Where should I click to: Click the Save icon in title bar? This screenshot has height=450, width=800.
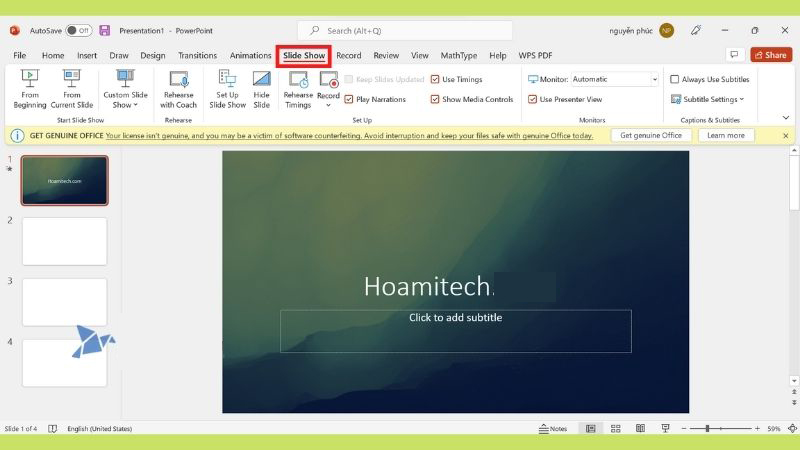point(104,30)
